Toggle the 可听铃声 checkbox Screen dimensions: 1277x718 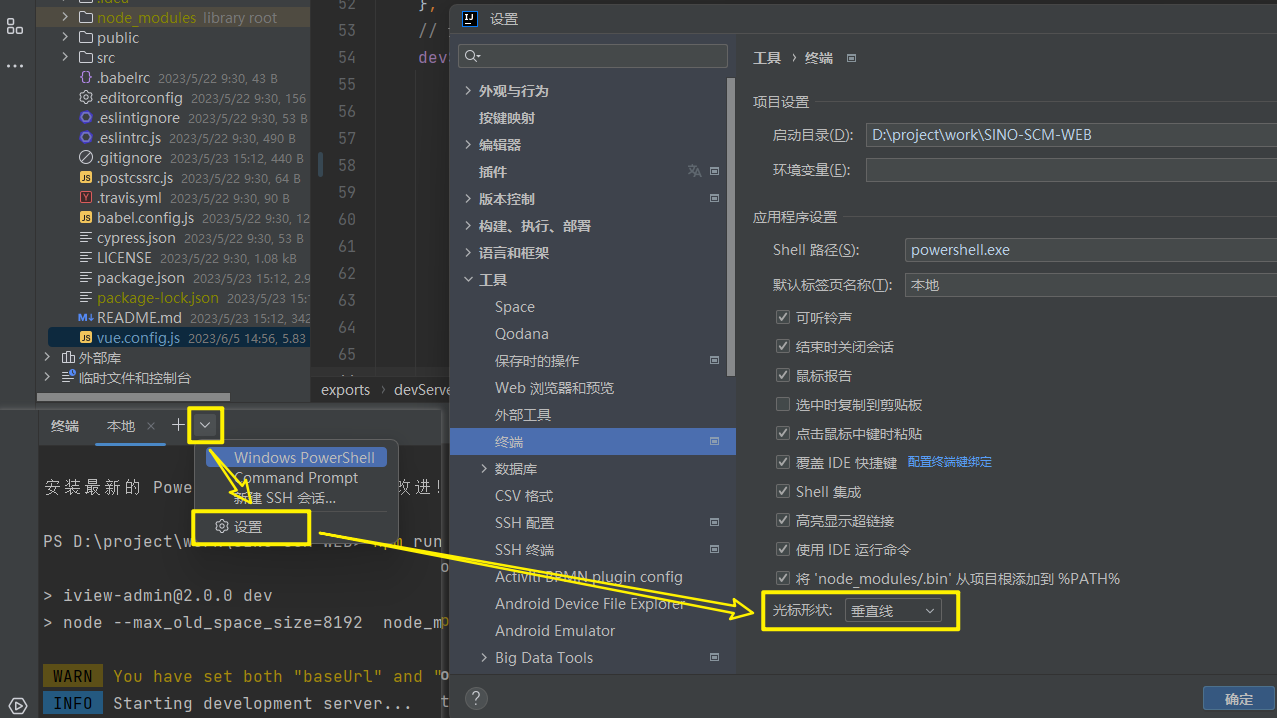point(783,317)
